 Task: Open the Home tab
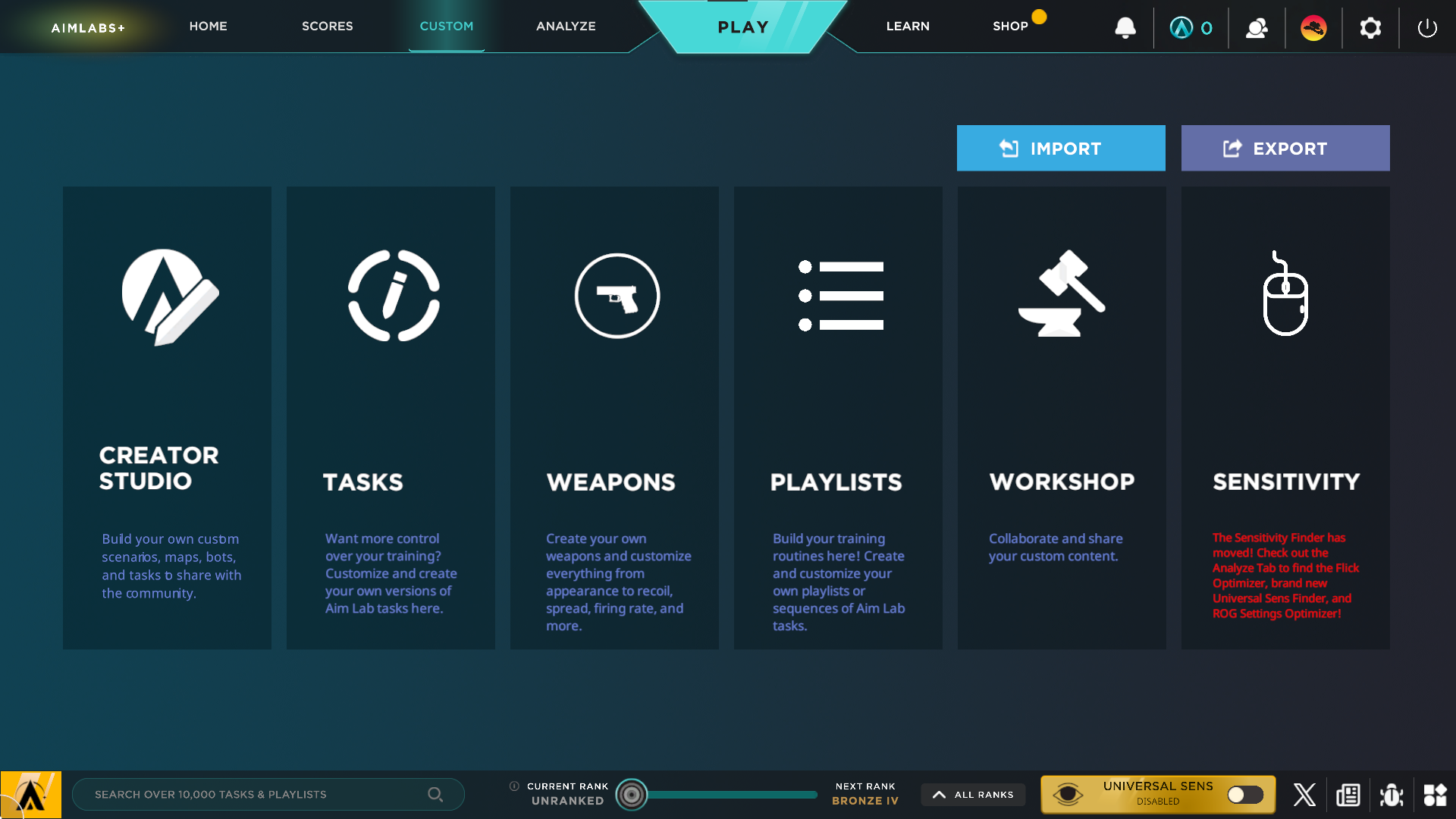[x=208, y=26]
